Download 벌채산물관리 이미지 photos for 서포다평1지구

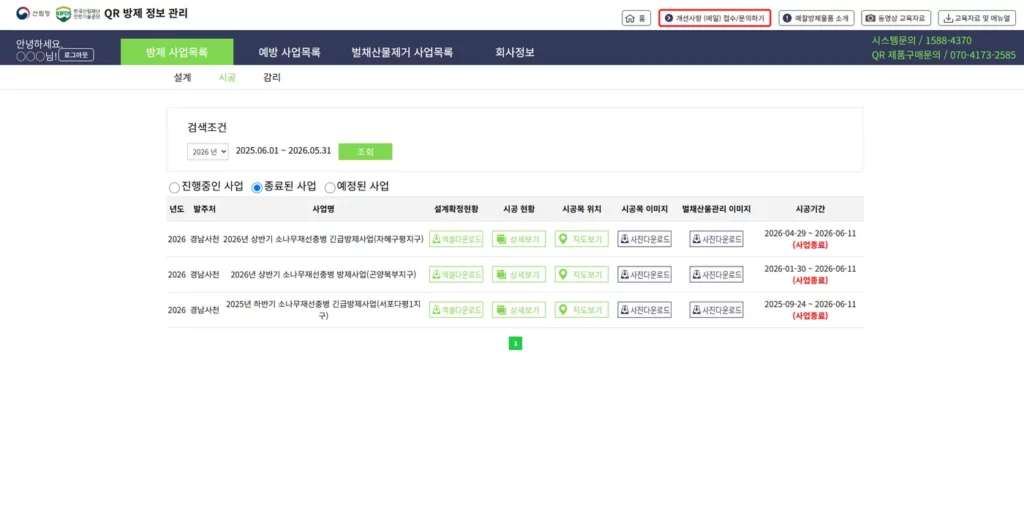click(716, 310)
